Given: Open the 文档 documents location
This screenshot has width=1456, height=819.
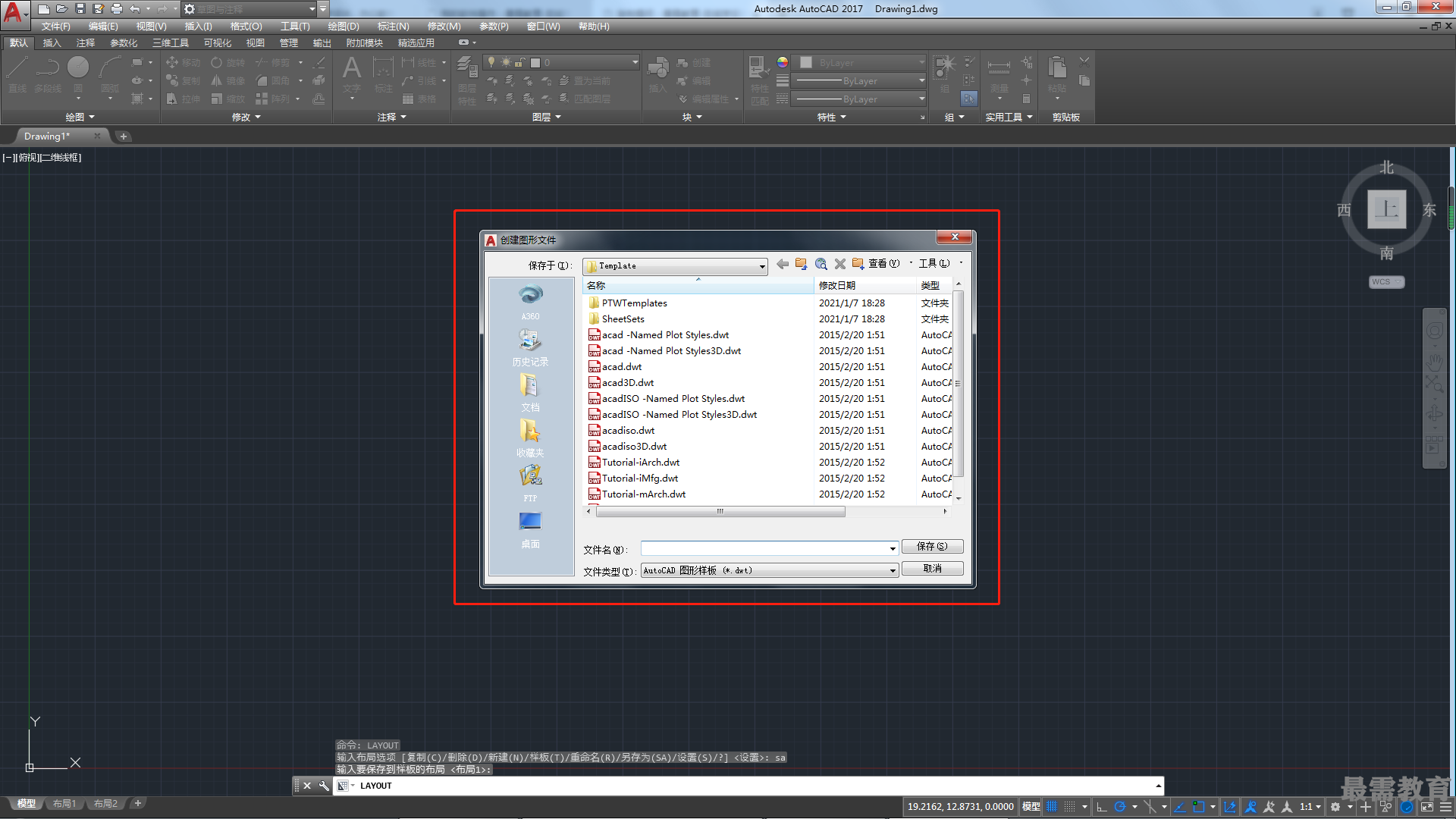Looking at the screenshot, I should [531, 393].
